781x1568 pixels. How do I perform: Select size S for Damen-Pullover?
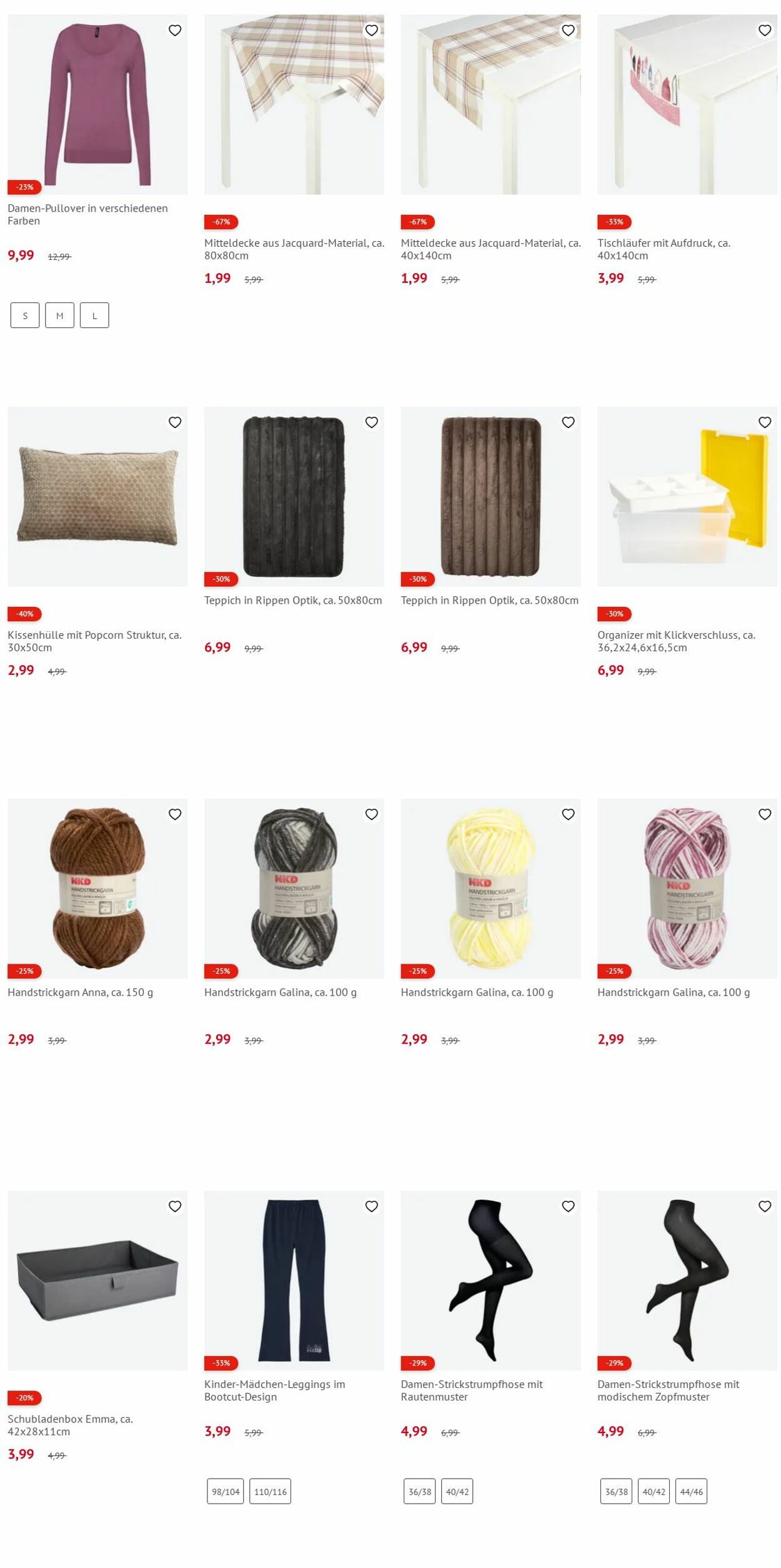[x=25, y=316]
